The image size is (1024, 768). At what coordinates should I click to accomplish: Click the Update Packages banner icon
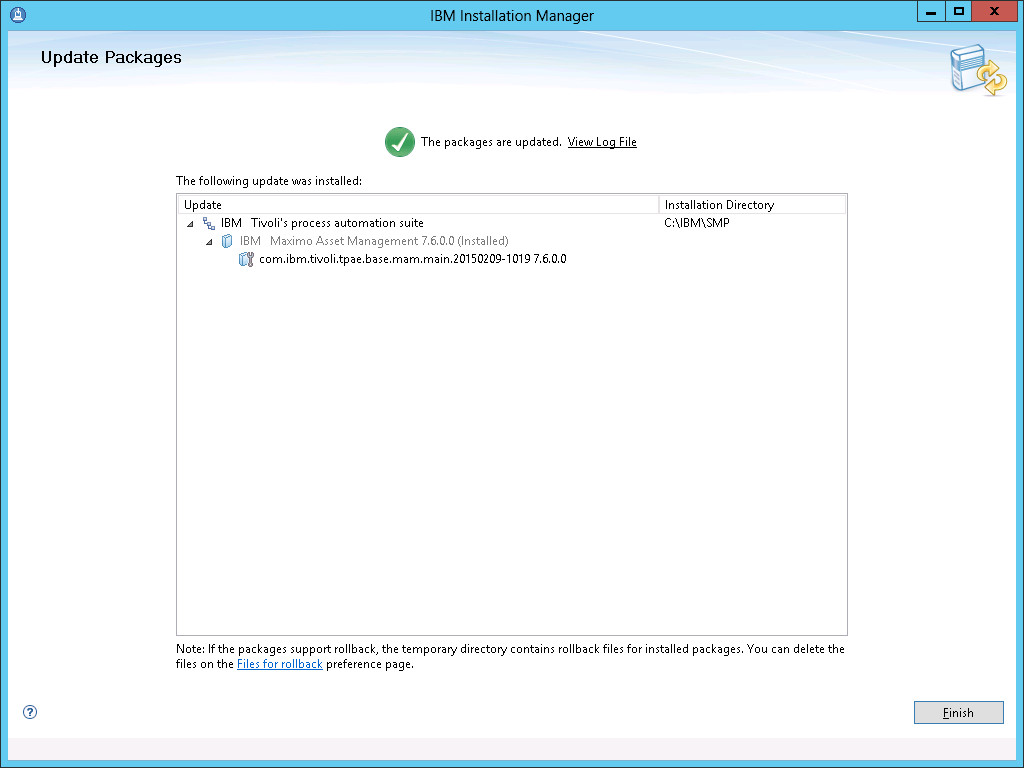[978, 70]
